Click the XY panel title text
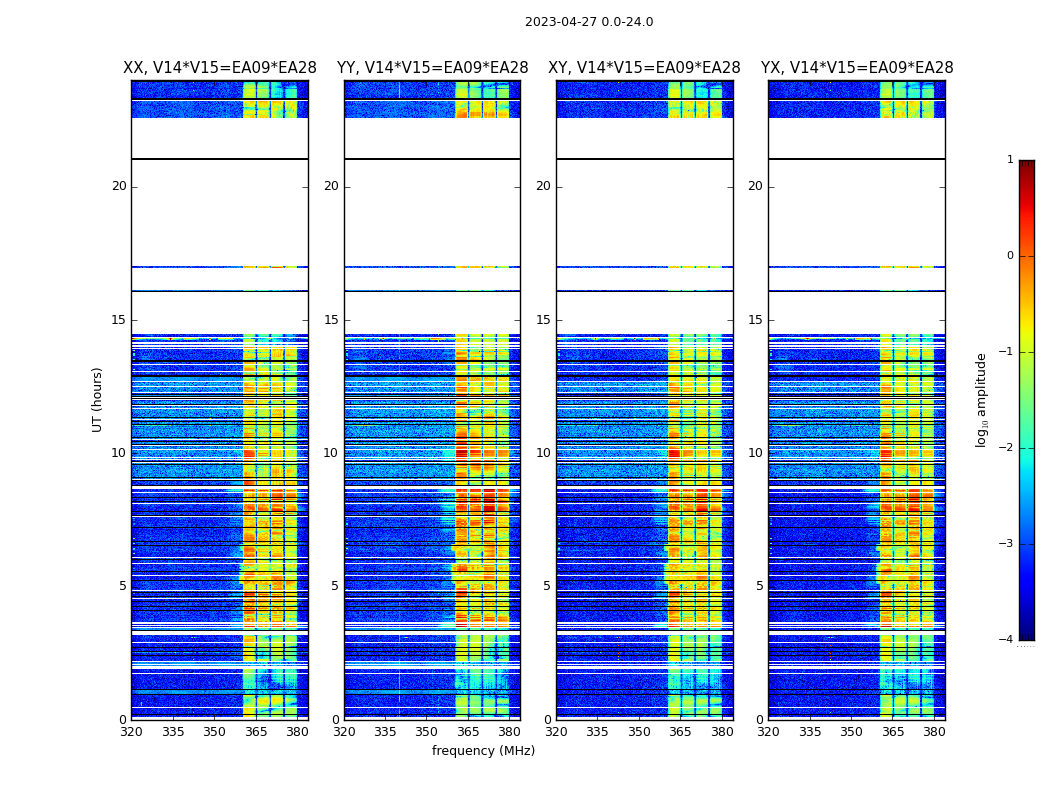 [x=644, y=68]
